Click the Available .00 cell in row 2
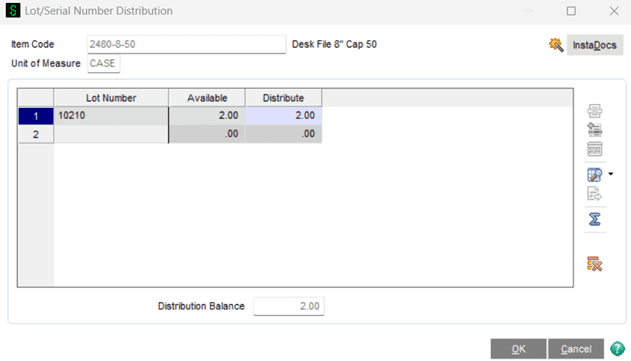Screen dimensions: 631x361 click(207, 134)
